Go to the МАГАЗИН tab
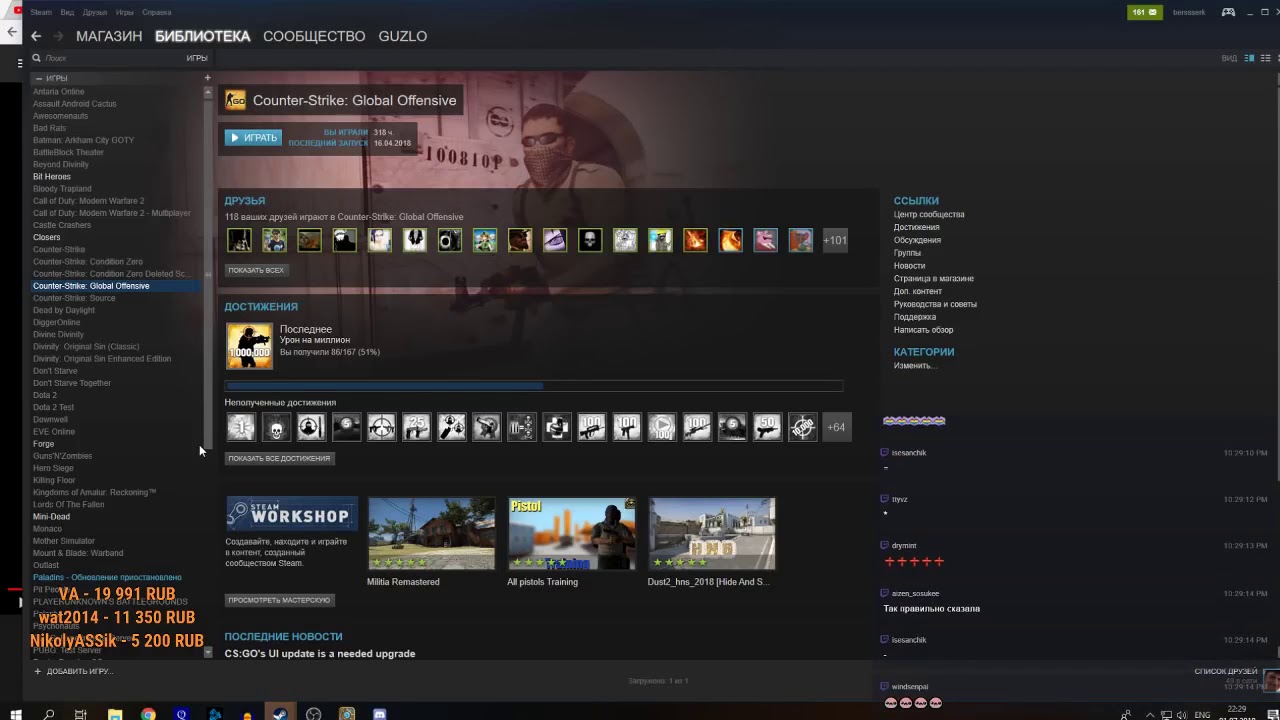 109,36
